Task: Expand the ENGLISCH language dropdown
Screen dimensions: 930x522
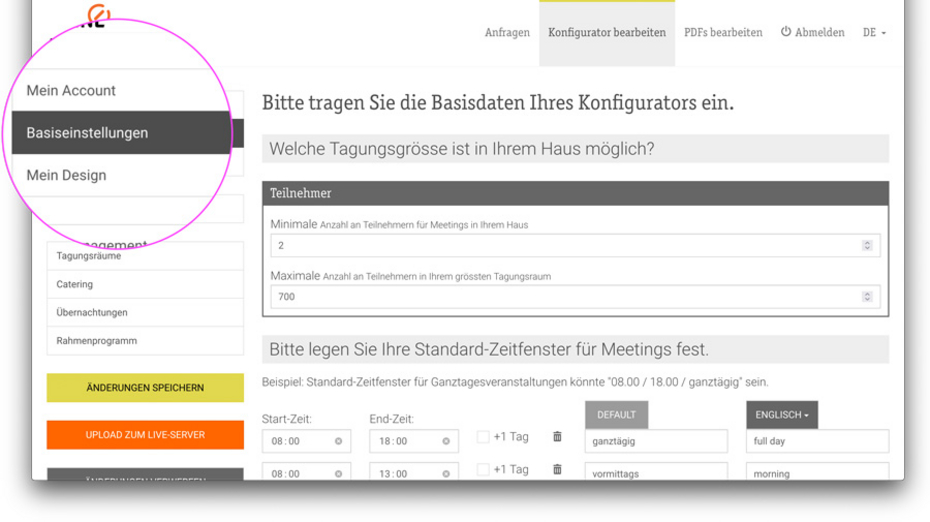Action: coord(781,415)
